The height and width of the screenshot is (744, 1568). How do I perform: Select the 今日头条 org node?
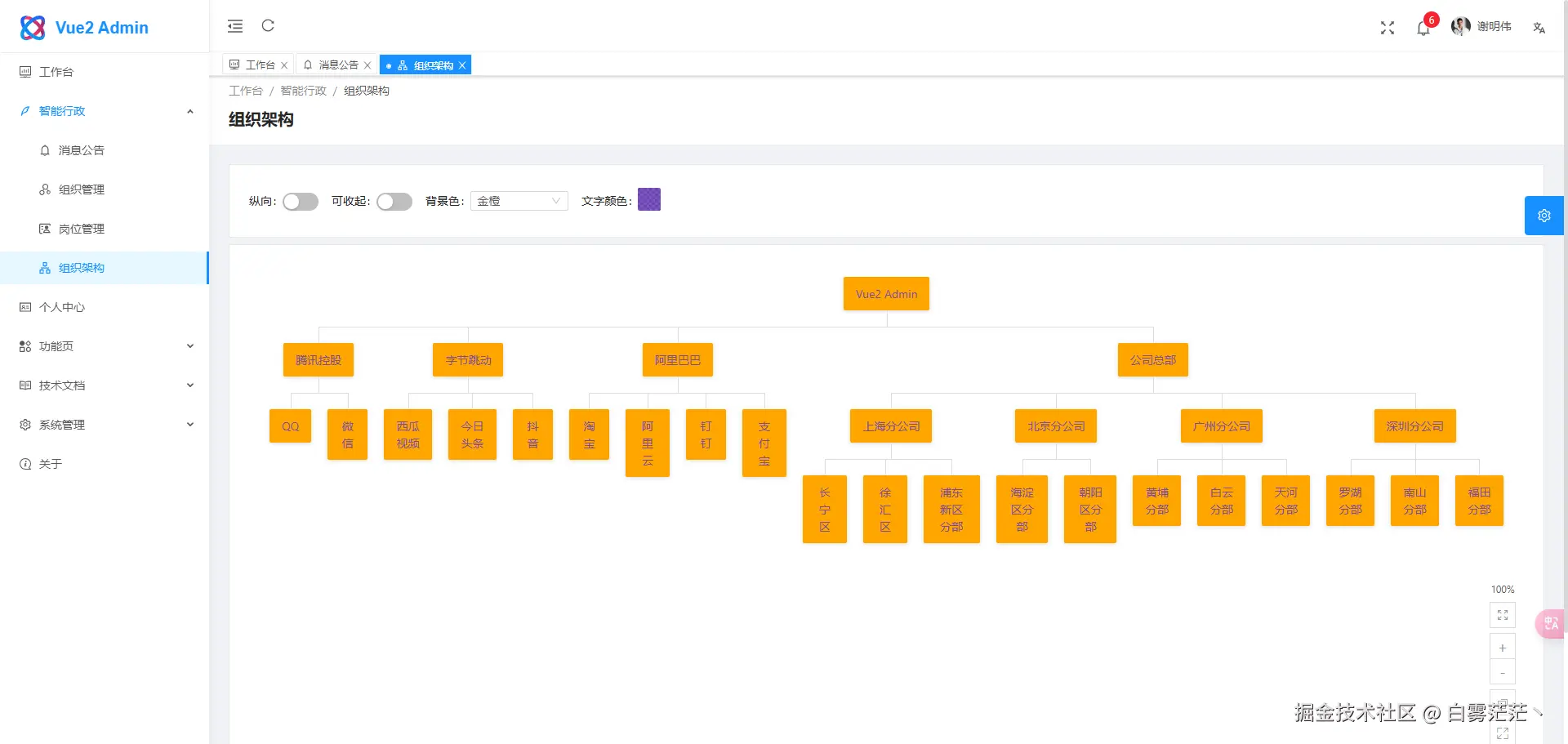473,434
